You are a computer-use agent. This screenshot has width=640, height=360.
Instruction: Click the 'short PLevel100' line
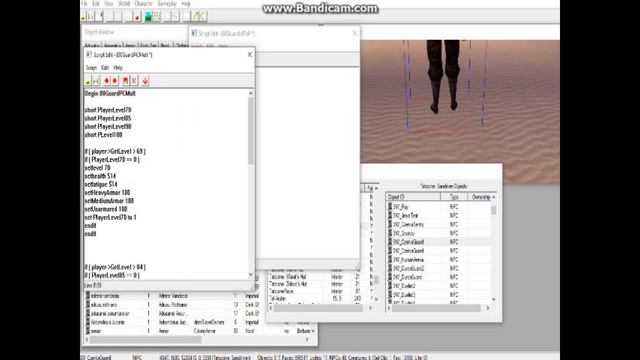[104, 135]
